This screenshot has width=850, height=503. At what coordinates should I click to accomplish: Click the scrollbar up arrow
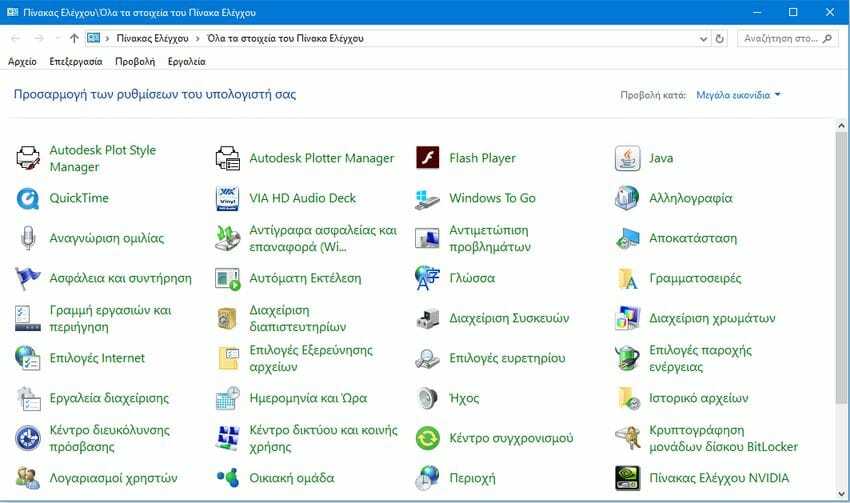point(841,126)
